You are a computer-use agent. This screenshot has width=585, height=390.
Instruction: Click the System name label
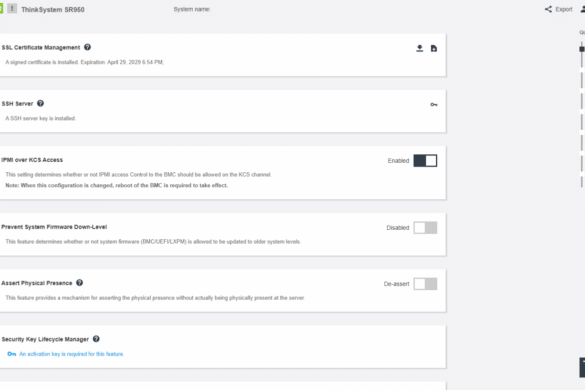point(192,9)
